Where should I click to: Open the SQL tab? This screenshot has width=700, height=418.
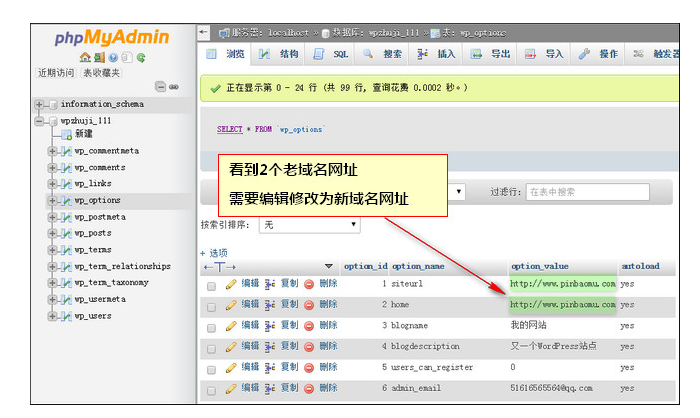click(x=330, y=54)
